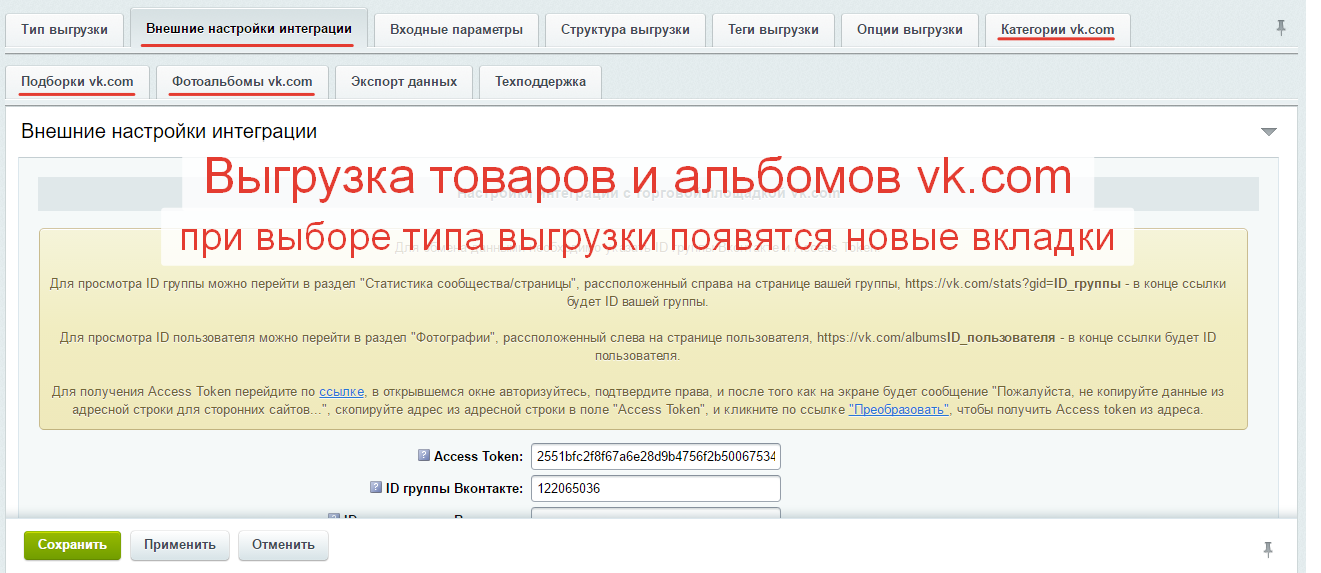1321x573 pixels.
Task: Click the help icon beside ID группы Вконтакте
Action: pyautogui.click(x=376, y=488)
